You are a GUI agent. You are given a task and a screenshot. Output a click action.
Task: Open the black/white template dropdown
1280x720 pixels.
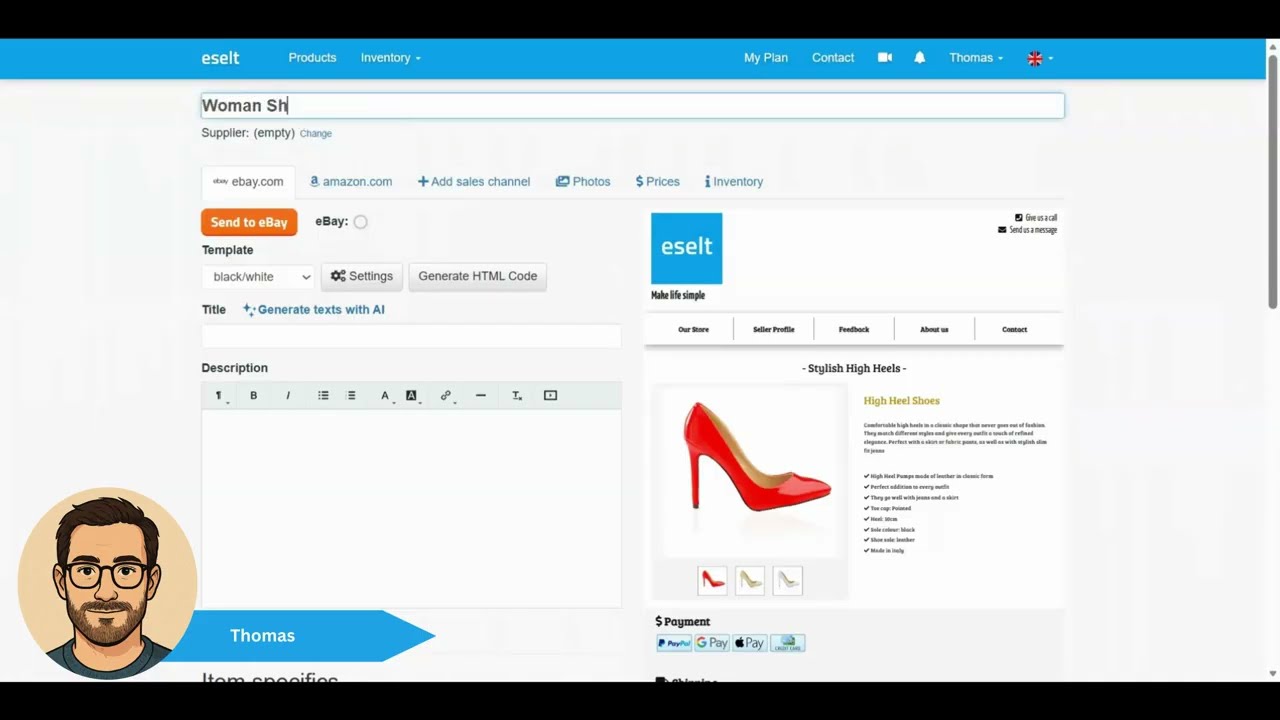pos(259,277)
